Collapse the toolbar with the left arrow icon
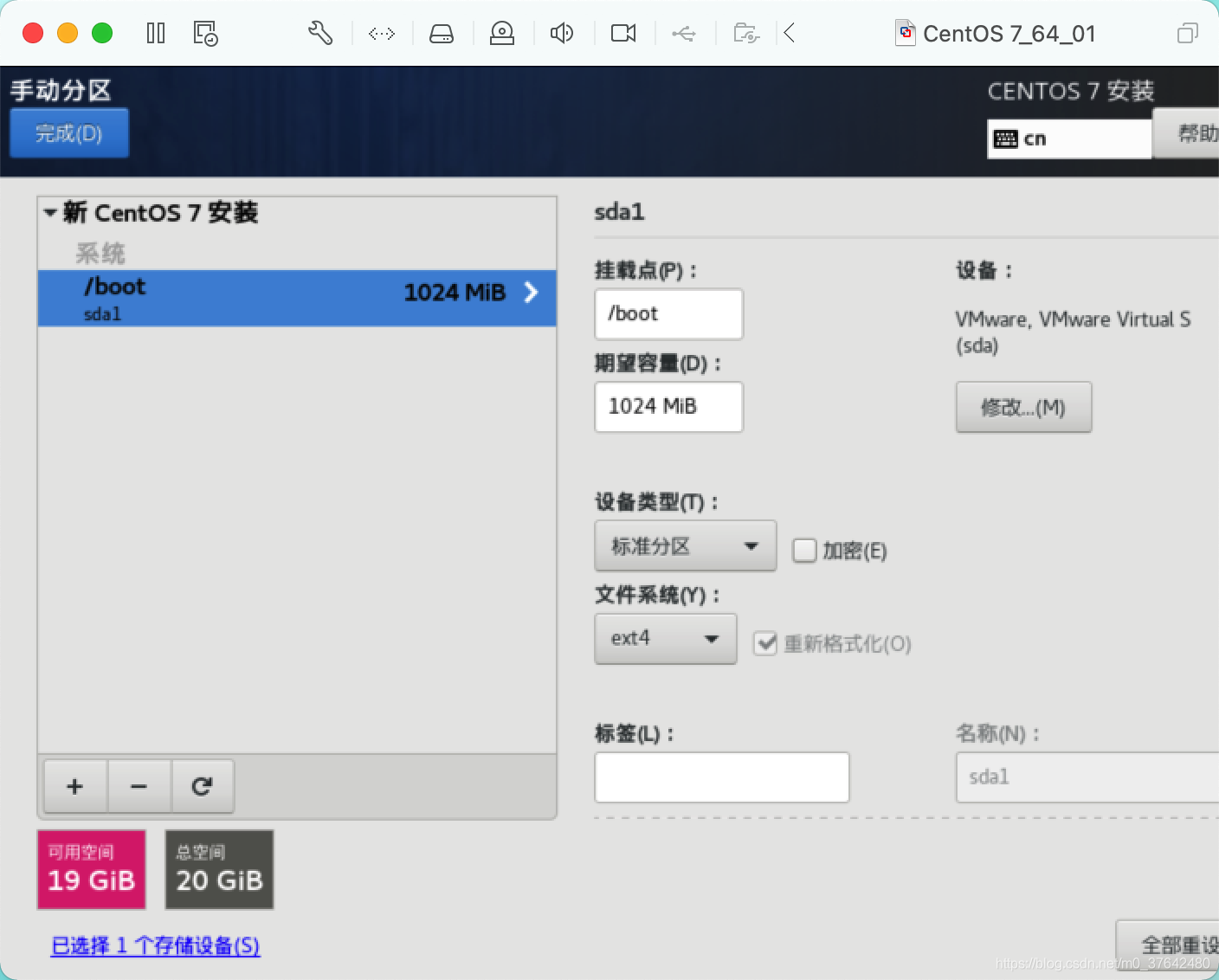The height and width of the screenshot is (980, 1219). coord(789,34)
